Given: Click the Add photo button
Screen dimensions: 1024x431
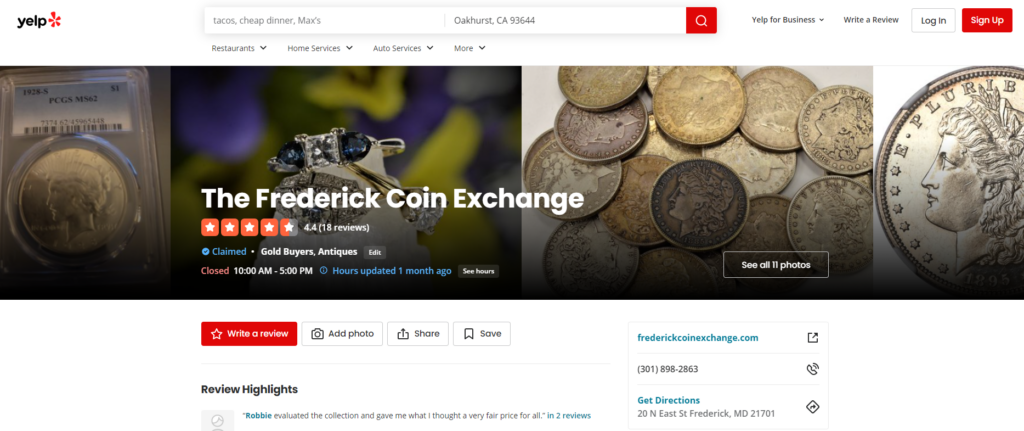Looking at the screenshot, I should (342, 334).
